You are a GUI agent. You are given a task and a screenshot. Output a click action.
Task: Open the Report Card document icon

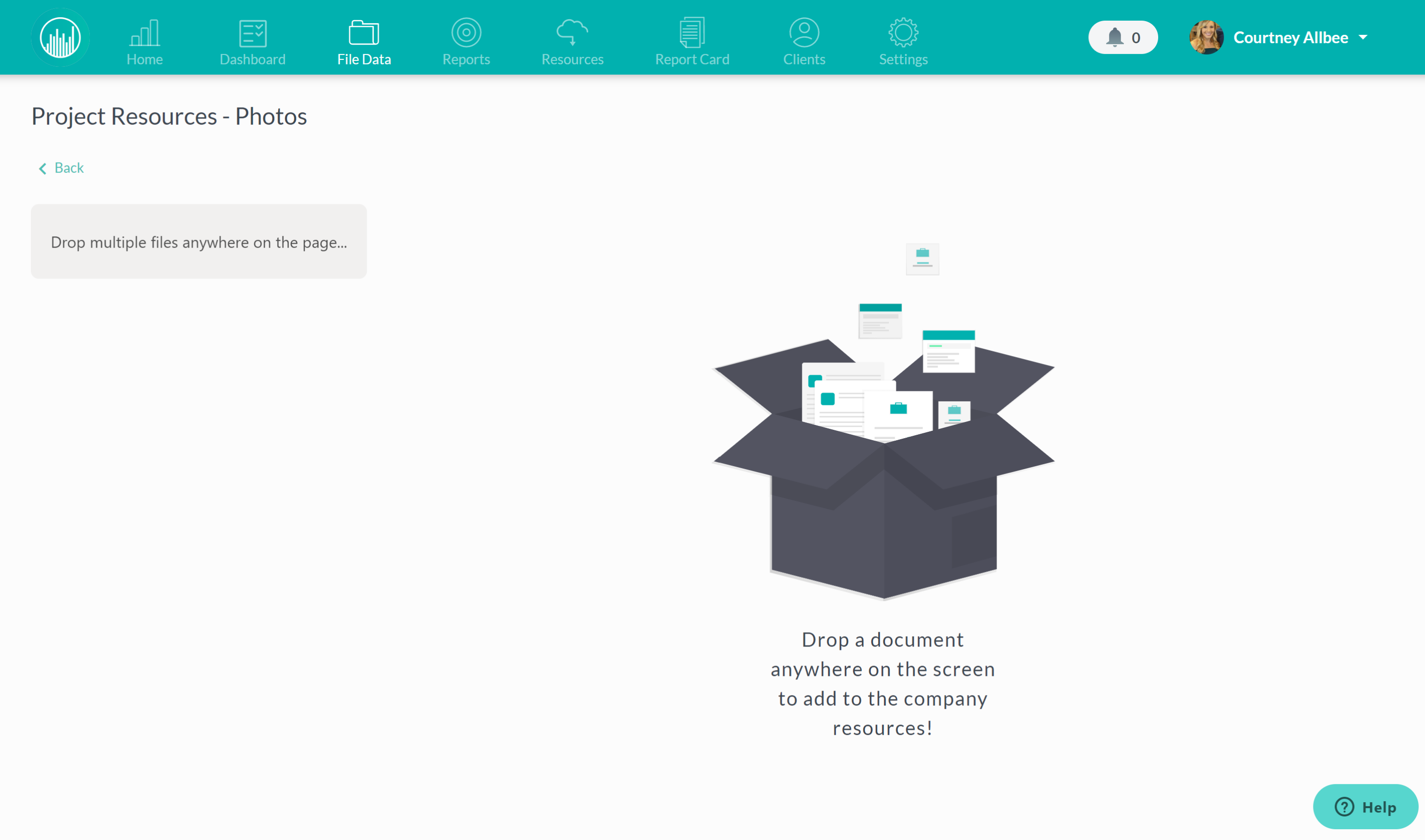pyautogui.click(x=692, y=32)
